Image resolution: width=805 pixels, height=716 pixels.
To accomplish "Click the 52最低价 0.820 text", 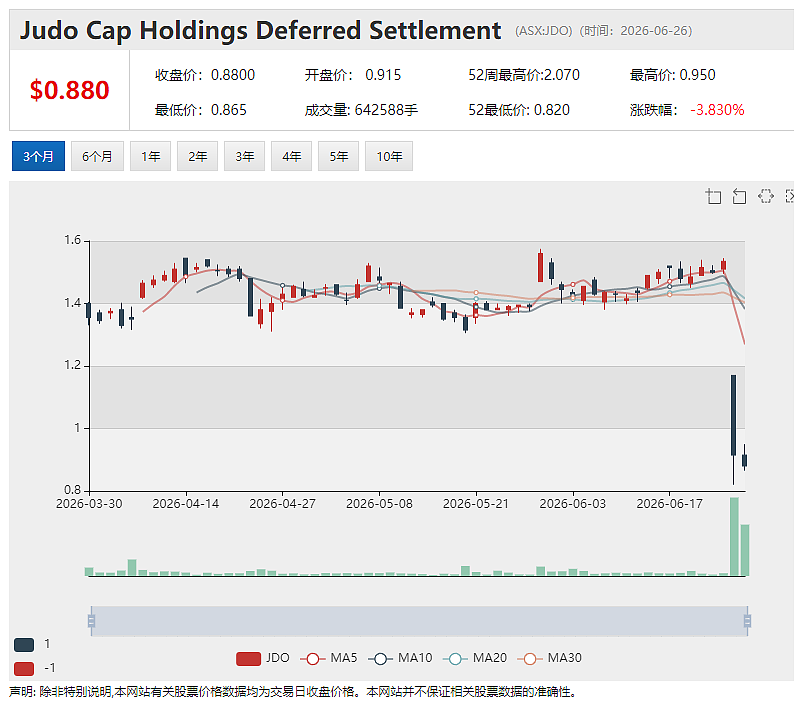I will click(x=519, y=110).
